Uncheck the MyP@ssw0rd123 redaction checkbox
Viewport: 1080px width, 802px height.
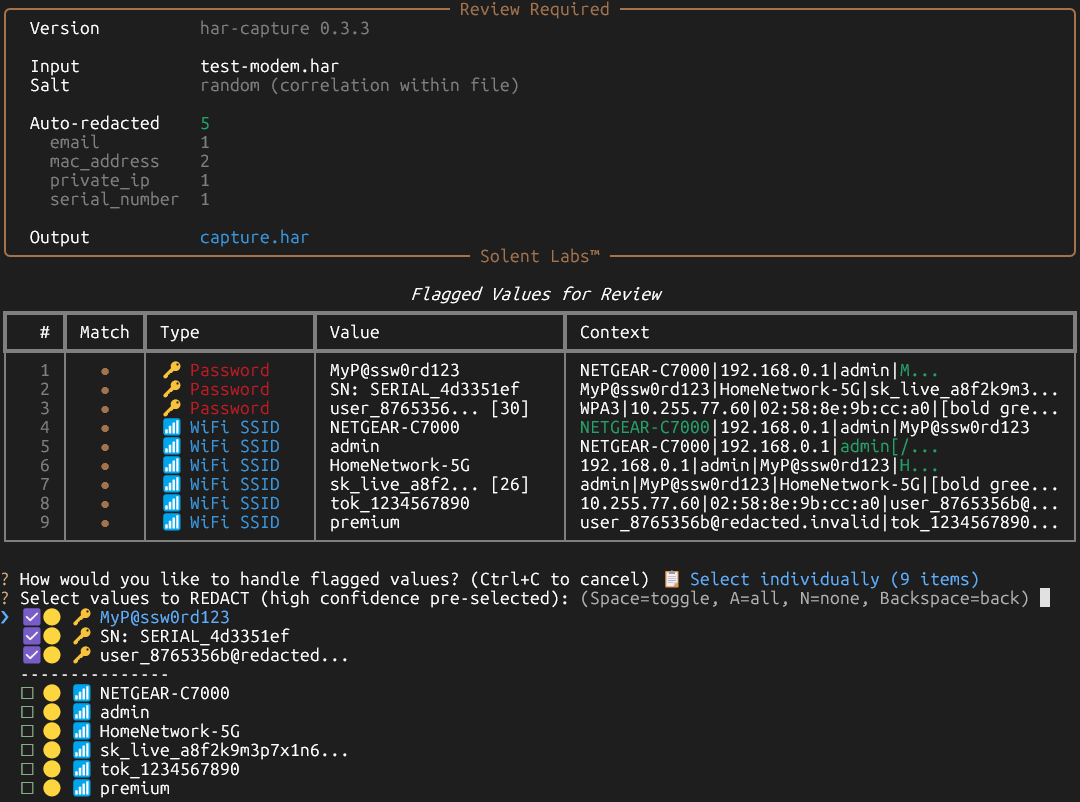click(30, 617)
